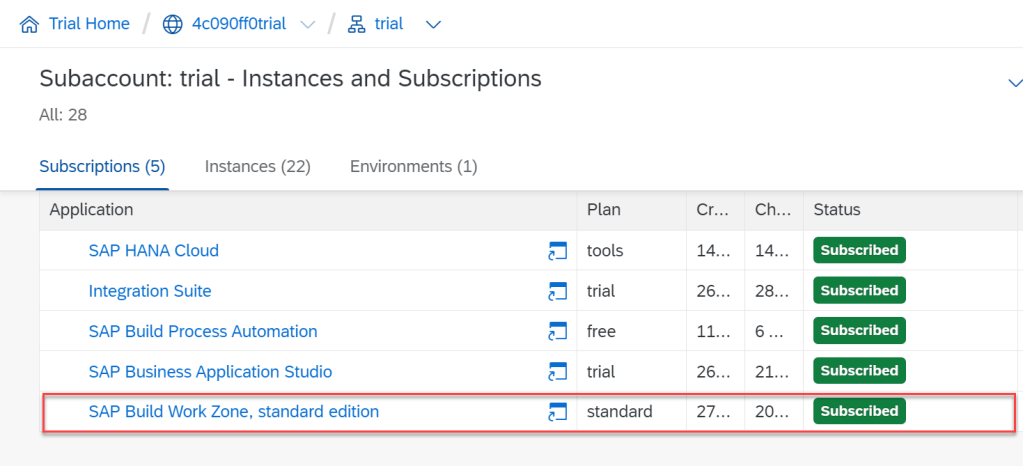The width and height of the screenshot is (1023, 466).
Task: Select the Subscriptions (5) tab
Action: point(102,166)
